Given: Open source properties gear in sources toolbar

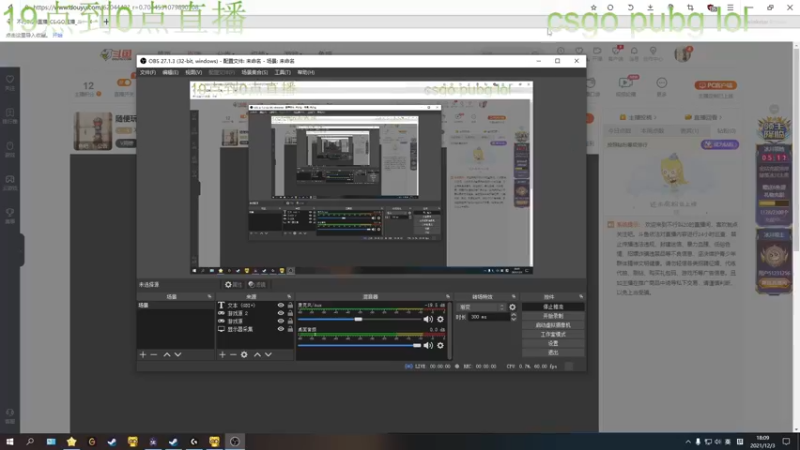Looking at the screenshot, I should click(x=244, y=355).
